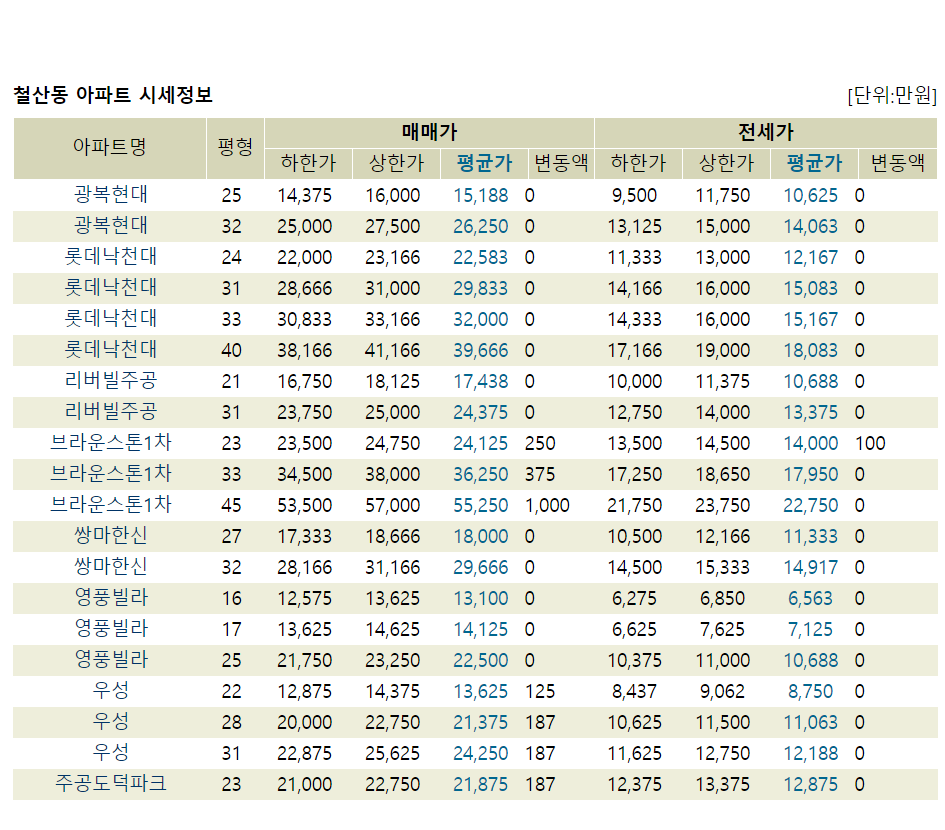945x830 pixels.
Task: Select sale change amount 1,000
Action: 547,505
